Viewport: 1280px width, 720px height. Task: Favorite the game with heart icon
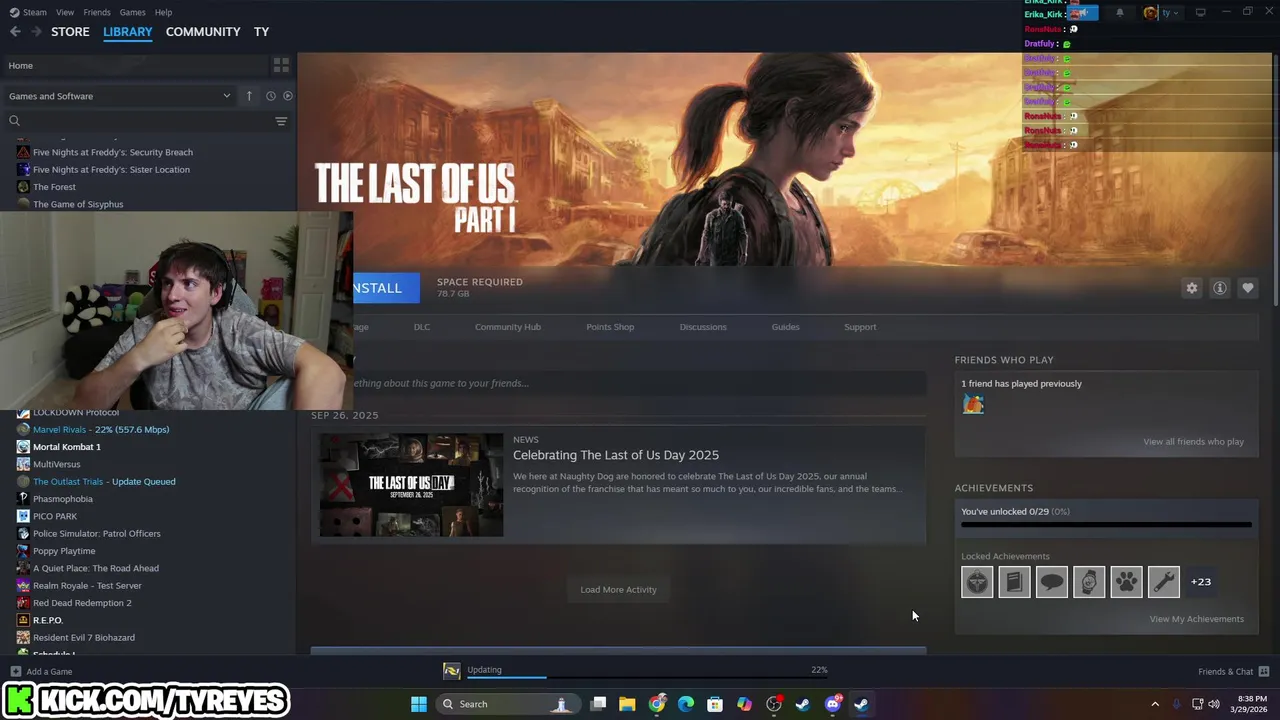(1247, 288)
